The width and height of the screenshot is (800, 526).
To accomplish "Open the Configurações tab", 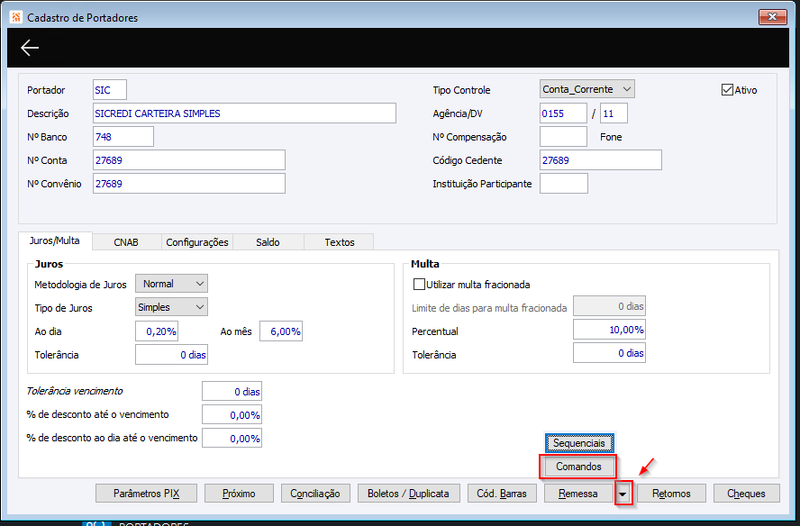I will [197, 242].
